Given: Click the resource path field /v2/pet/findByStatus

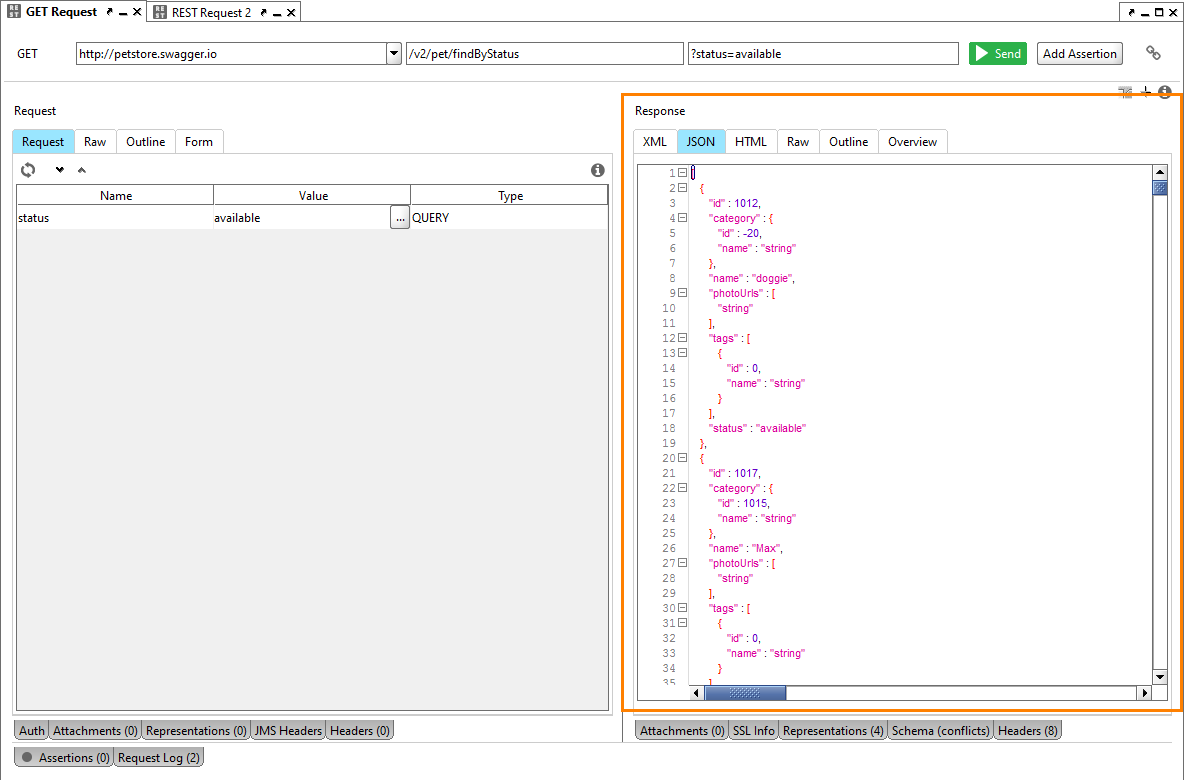Looking at the screenshot, I should point(545,54).
